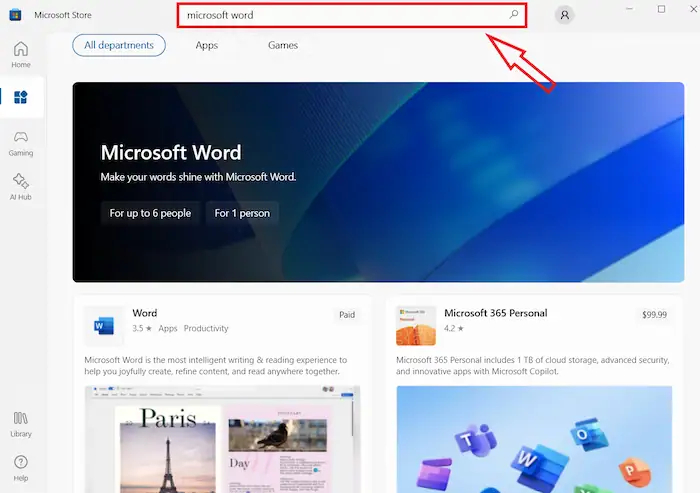
Task: Click the search magnifier icon
Action: coord(514,15)
